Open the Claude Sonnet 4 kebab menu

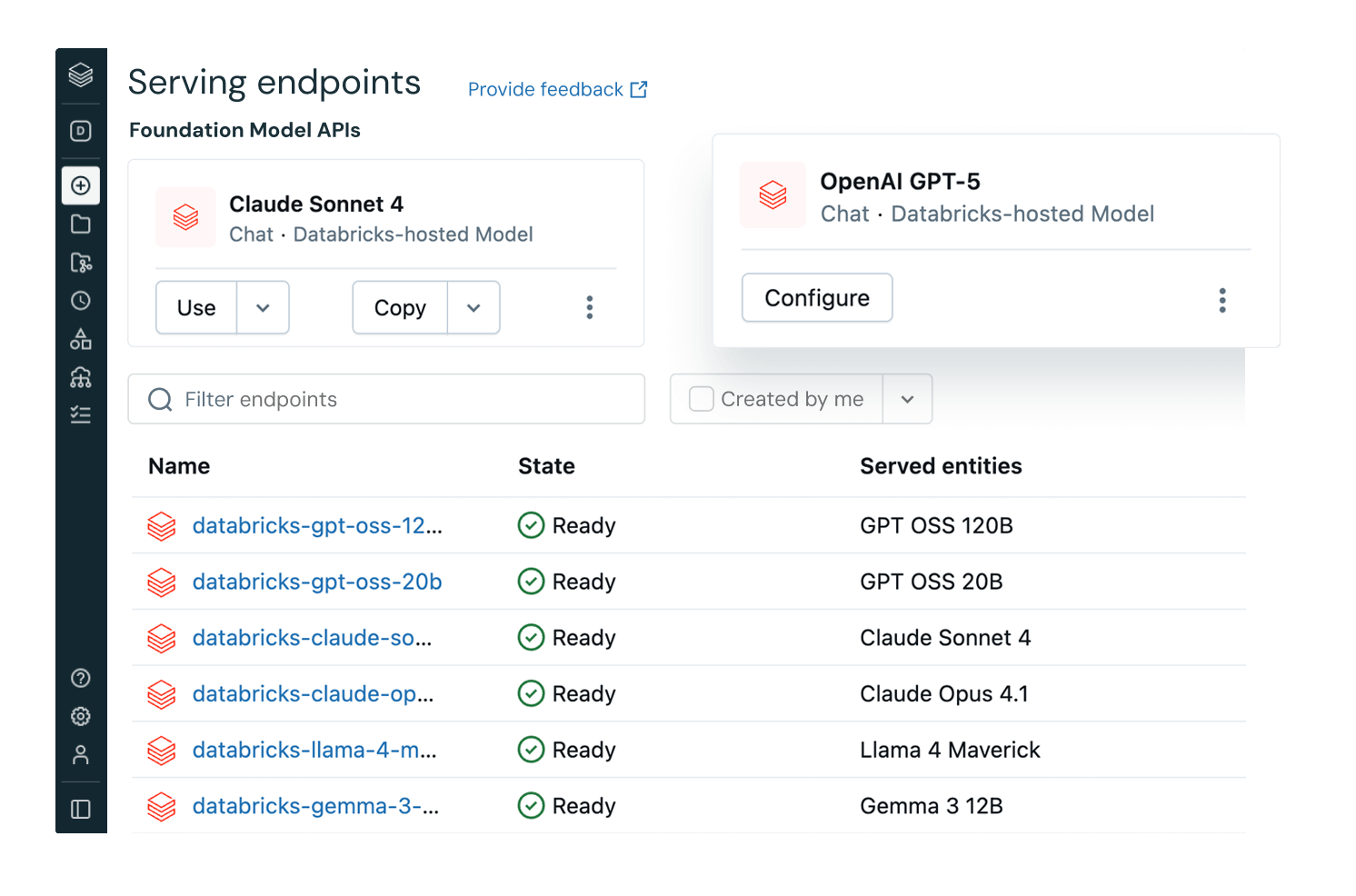[x=590, y=307]
